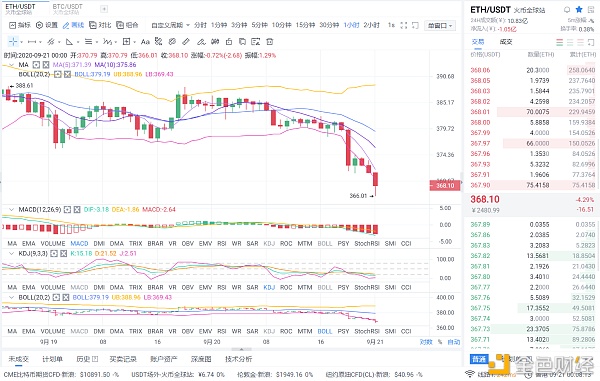Image resolution: width=600 pixels, height=381 pixels.
Task: Open the 深度图 depth chart tab
Action: point(201,359)
